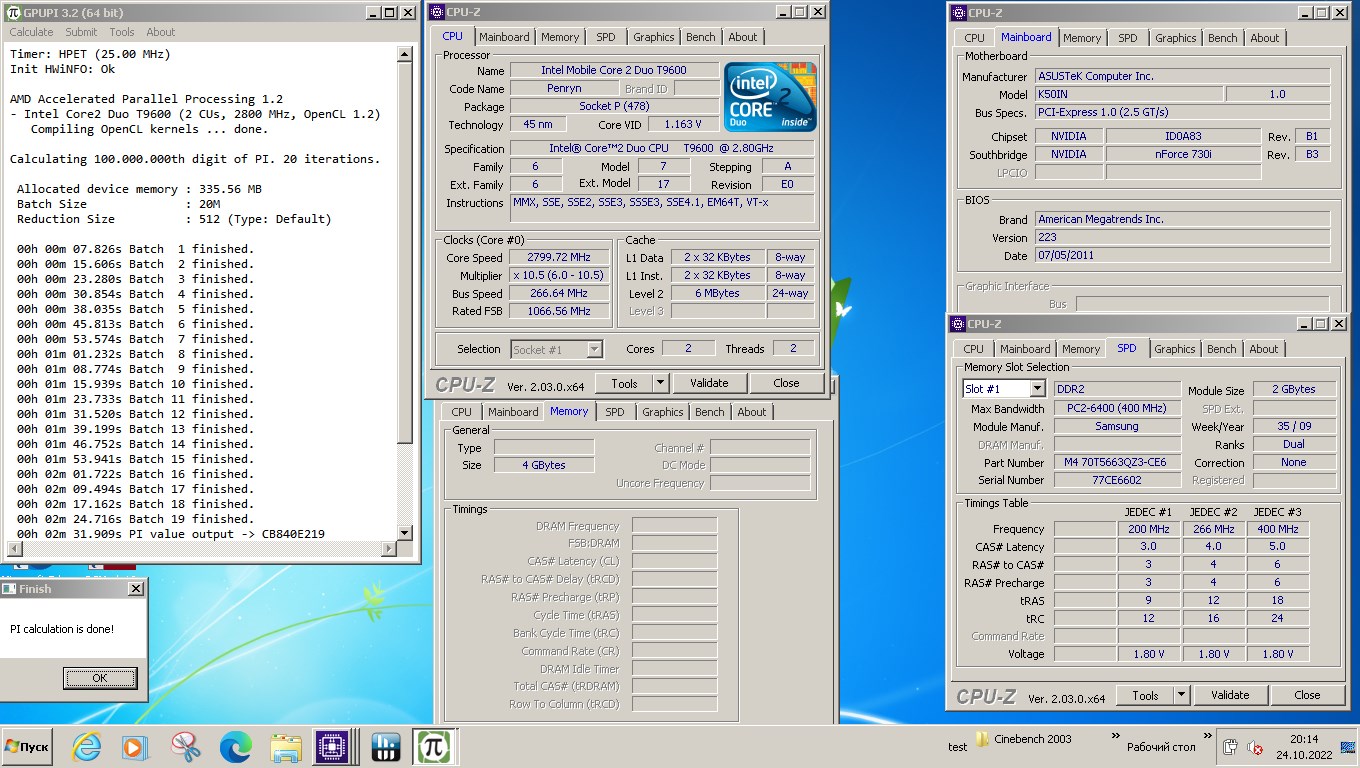The width and height of the screenshot is (1360, 768).
Task: Launch Windows Media Player from the taskbar
Action: (134, 746)
